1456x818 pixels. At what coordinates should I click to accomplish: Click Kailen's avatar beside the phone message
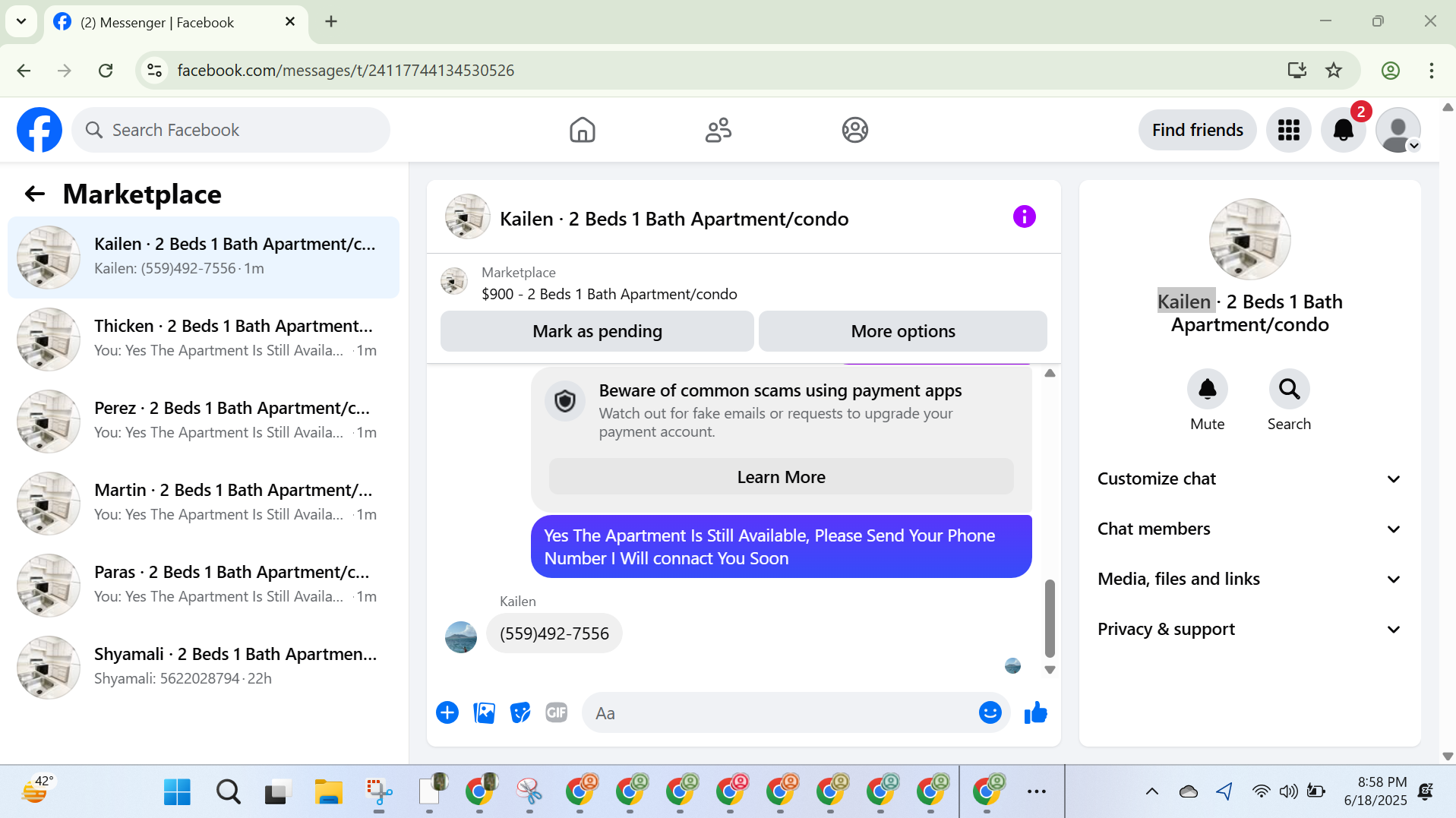click(x=461, y=636)
